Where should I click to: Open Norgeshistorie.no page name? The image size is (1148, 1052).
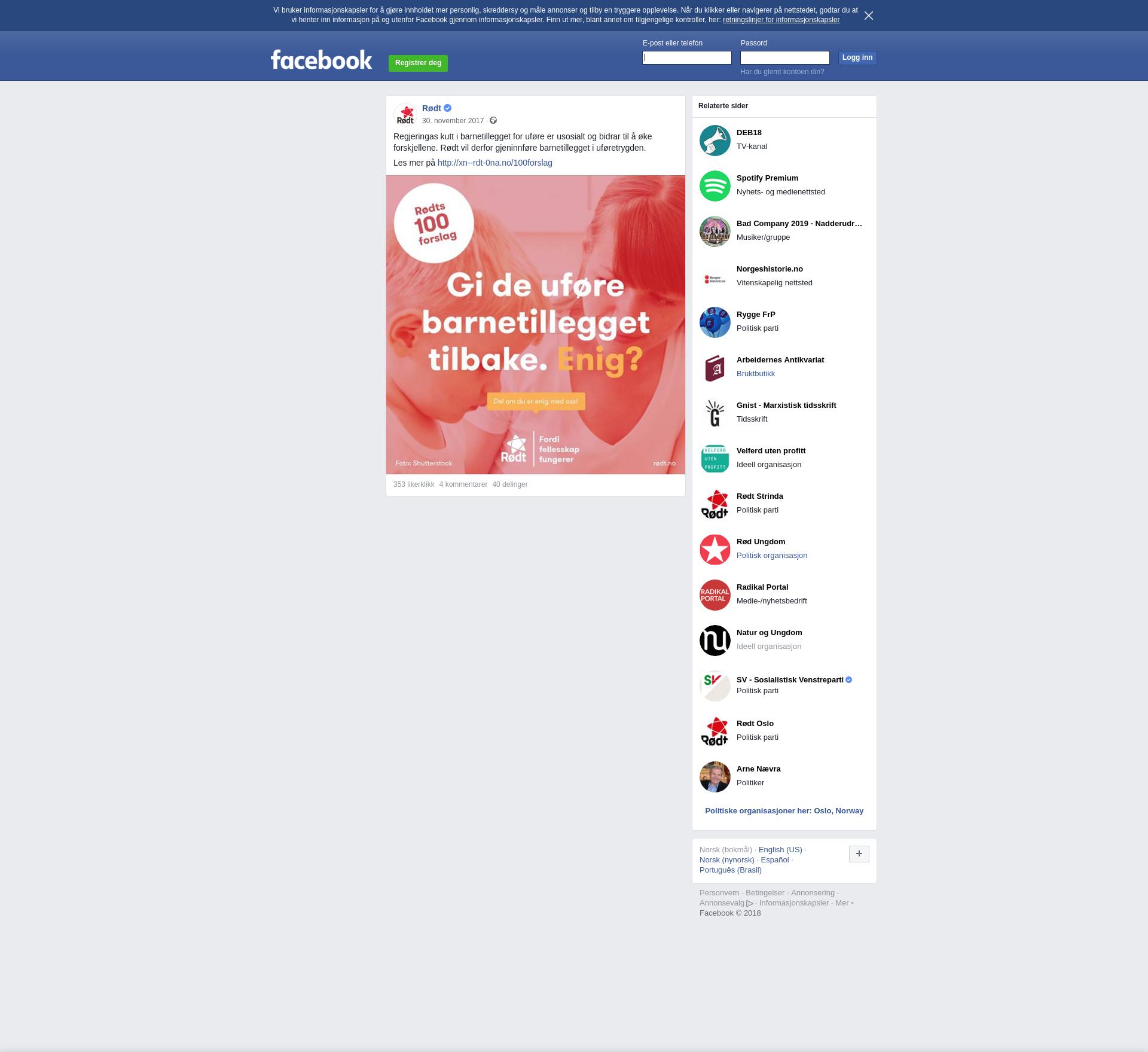pyautogui.click(x=770, y=269)
